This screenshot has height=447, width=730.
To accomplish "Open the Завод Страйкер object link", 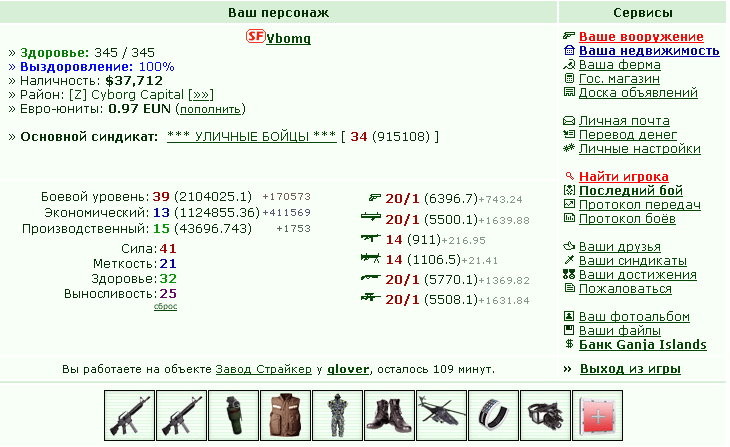I will click(264, 369).
